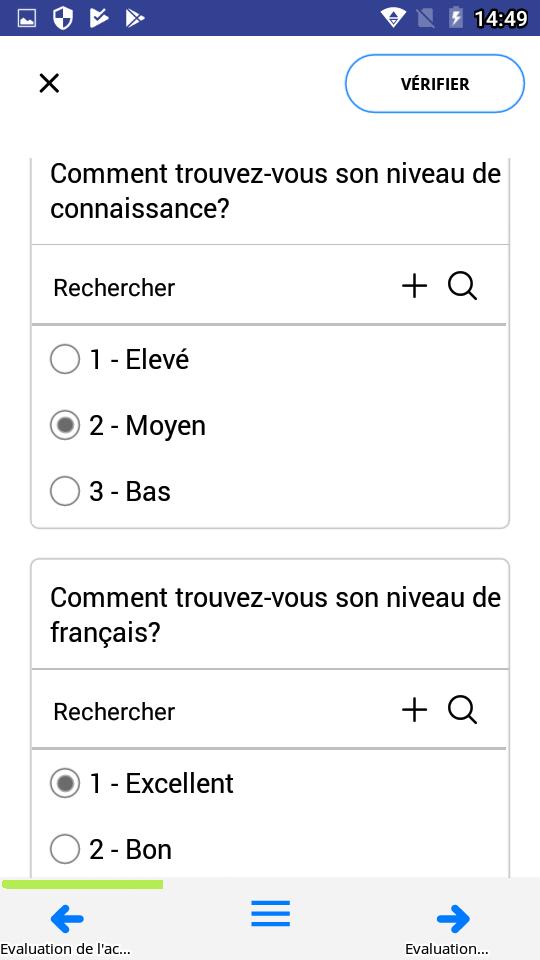Focus the Rechercher field for connaissance question

click(x=214, y=287)
